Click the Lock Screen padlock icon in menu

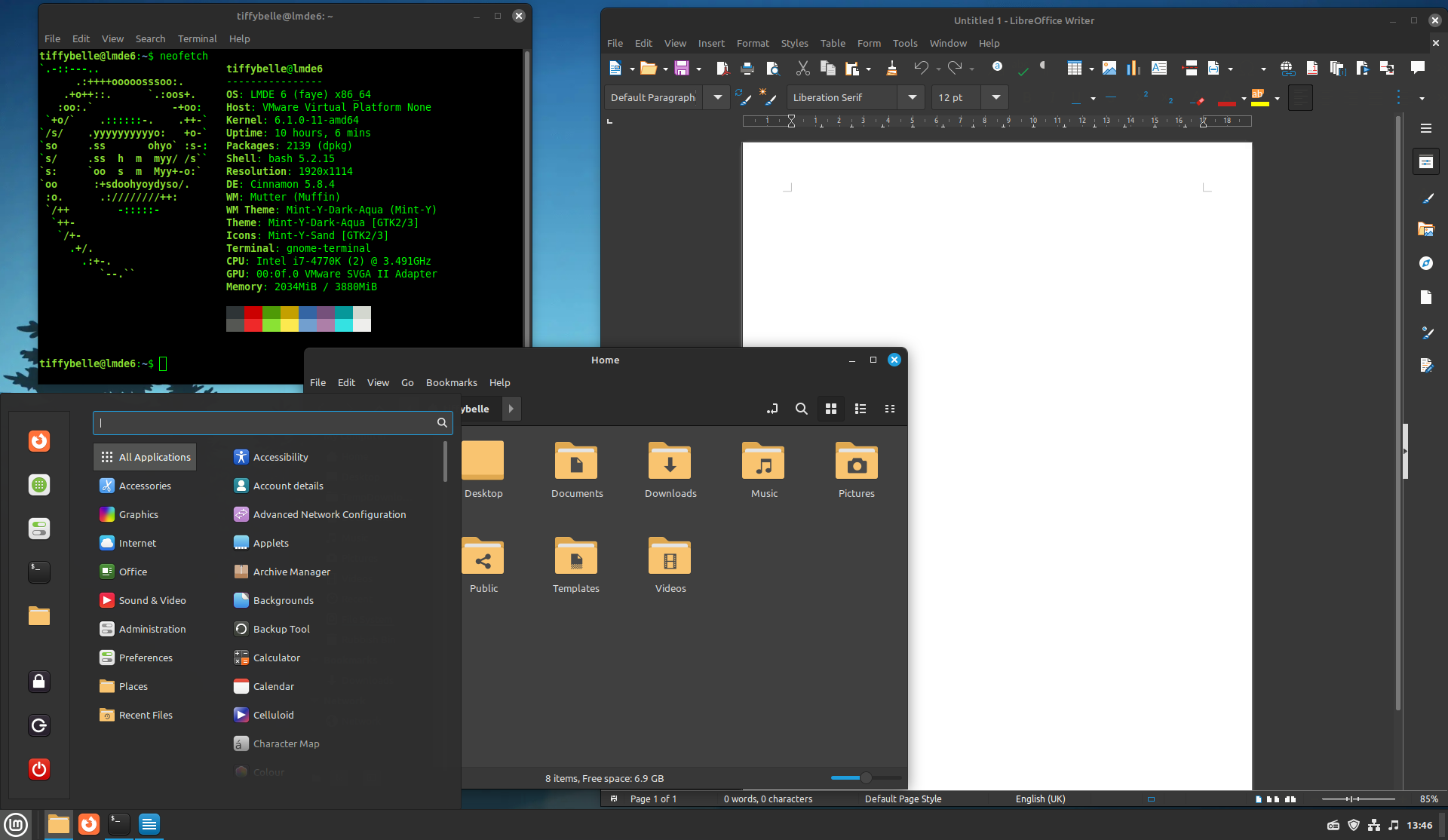[39, 682]
